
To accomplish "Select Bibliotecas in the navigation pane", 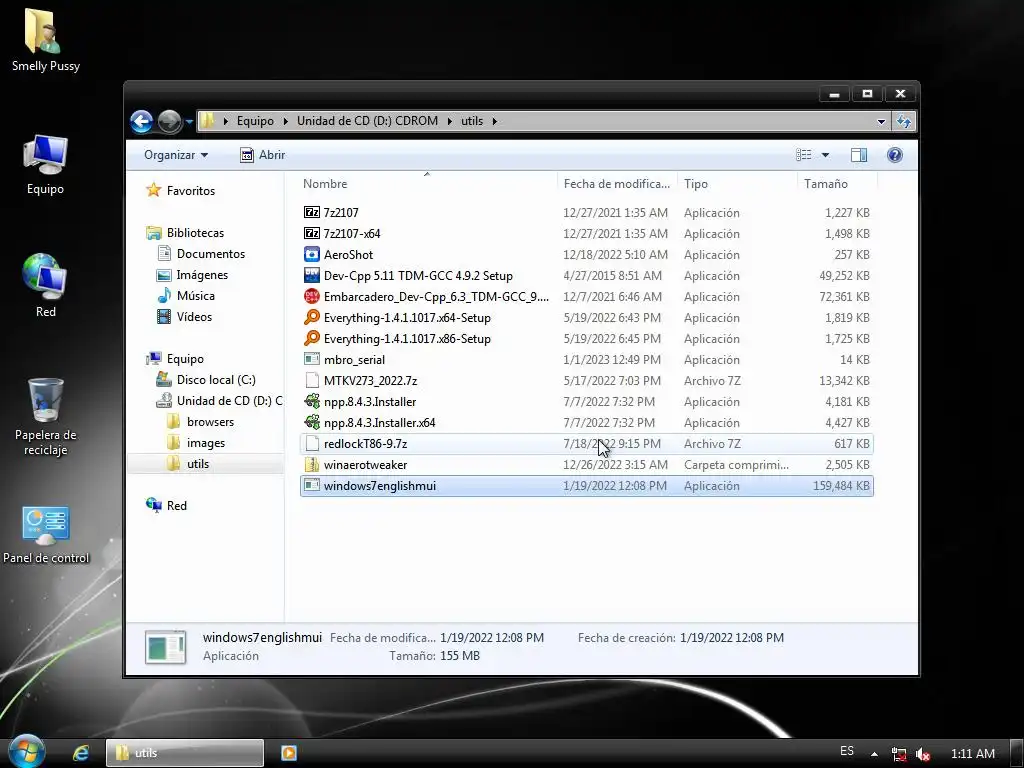I will 195,232.
